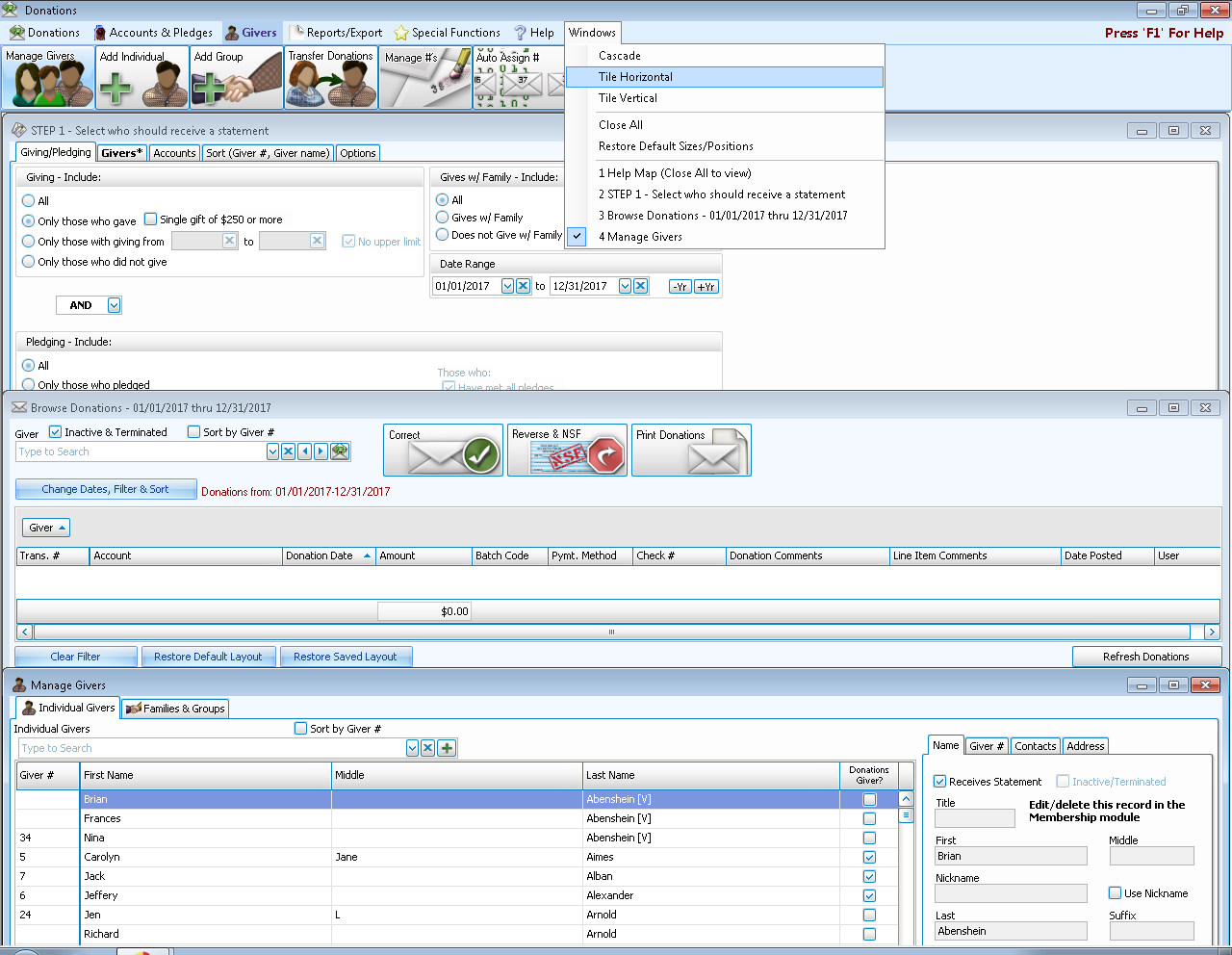Click the Print Donations icon
The image size is (1232, 955).
690,451
